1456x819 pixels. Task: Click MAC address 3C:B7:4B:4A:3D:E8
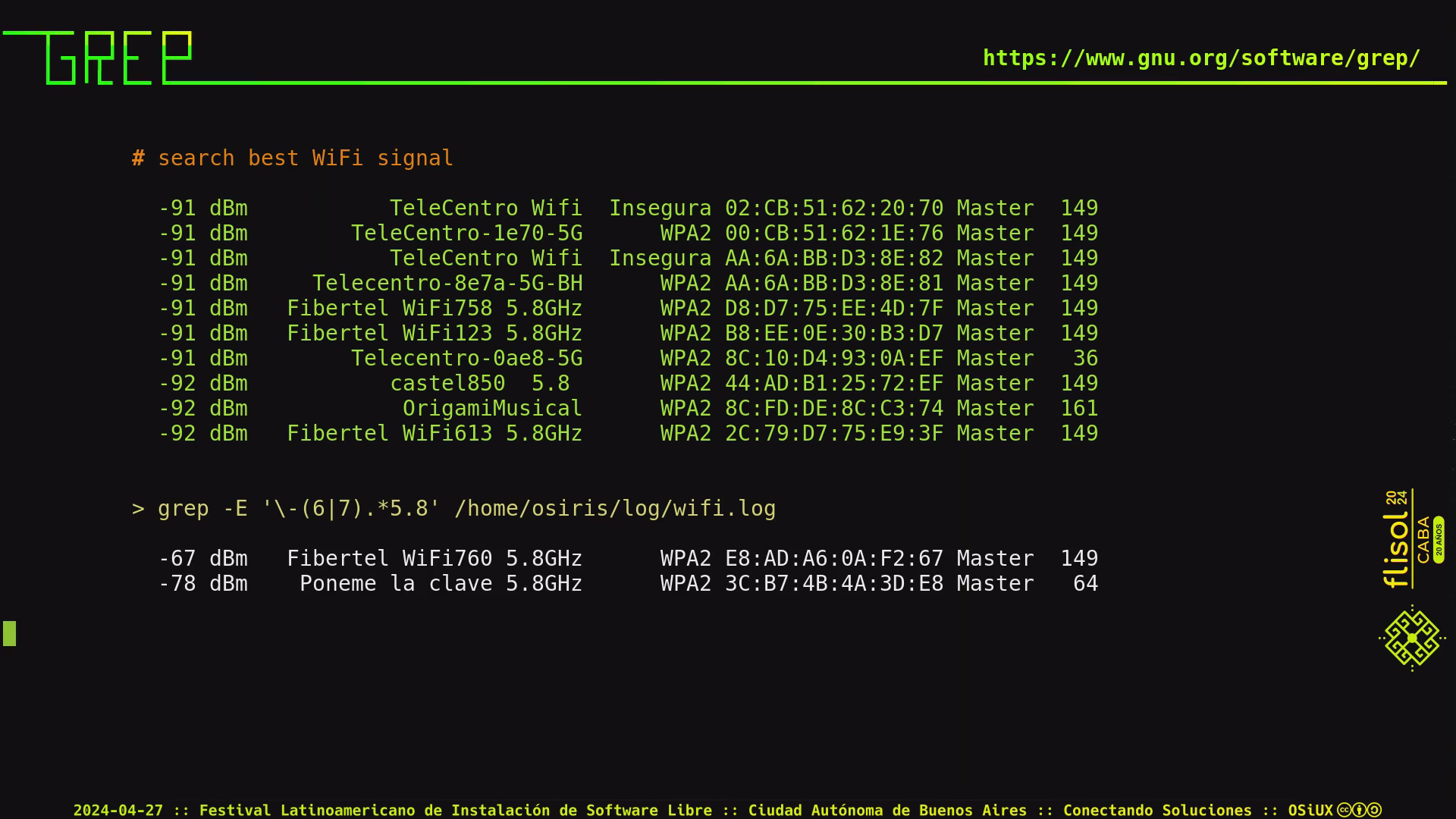[834, 583]
